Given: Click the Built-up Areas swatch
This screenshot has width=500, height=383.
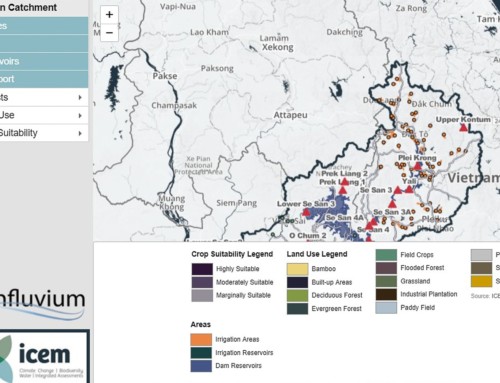Looking at the screenshot, I should 297,282.
